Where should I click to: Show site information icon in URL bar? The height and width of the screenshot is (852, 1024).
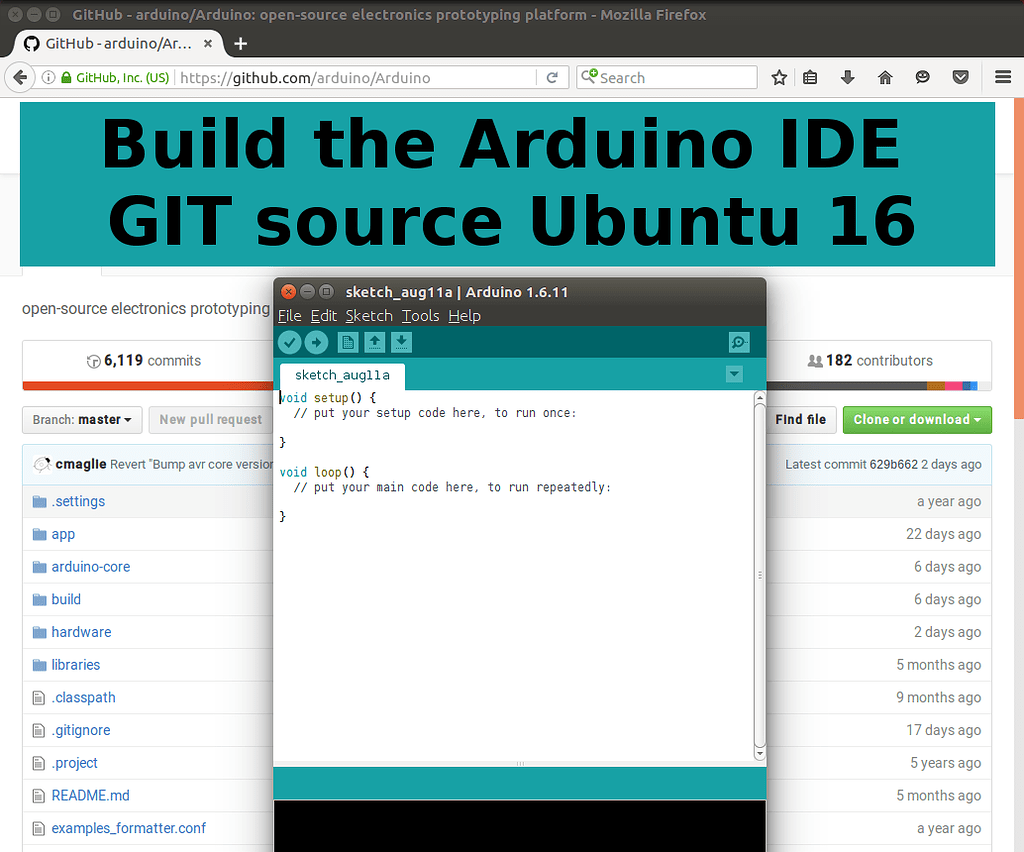point(48,78)
